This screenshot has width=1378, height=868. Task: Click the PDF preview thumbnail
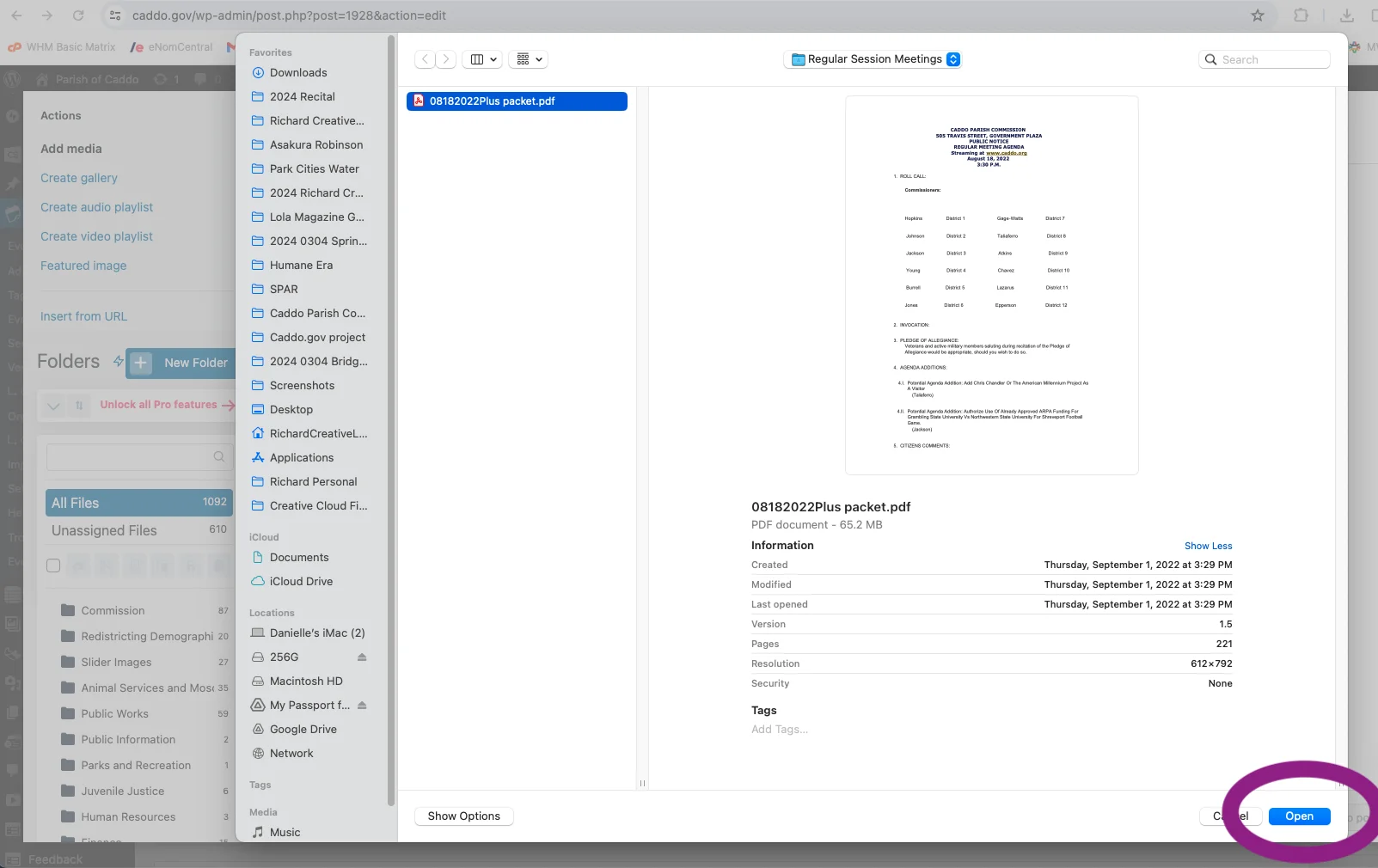pos(991,285)
